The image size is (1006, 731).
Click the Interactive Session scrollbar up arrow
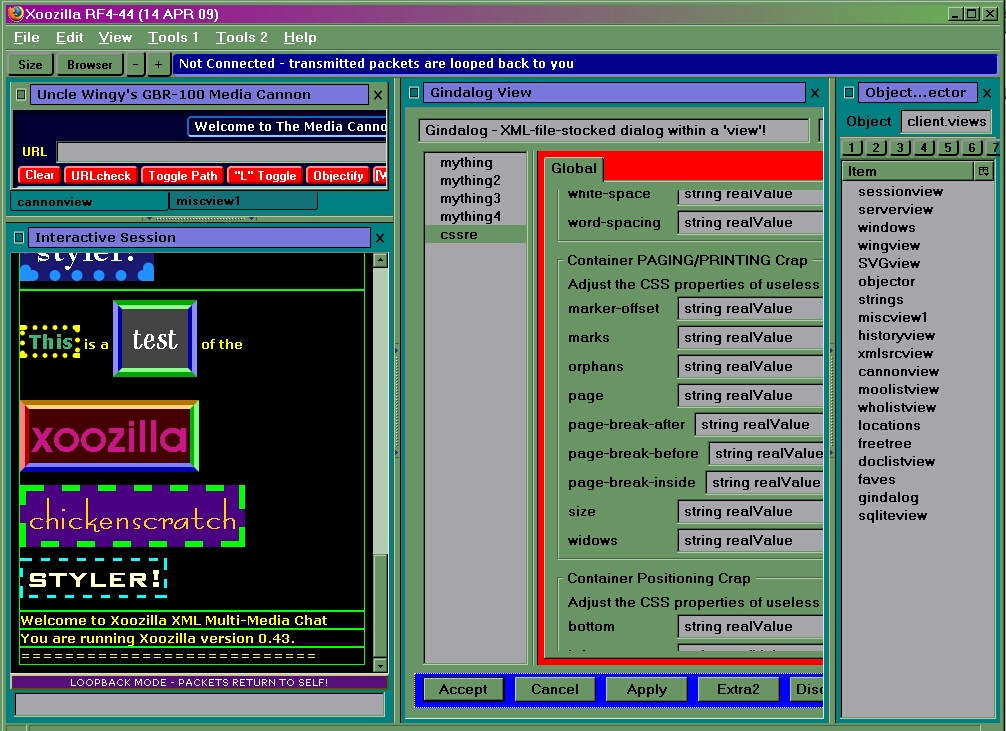coord(380,260)
